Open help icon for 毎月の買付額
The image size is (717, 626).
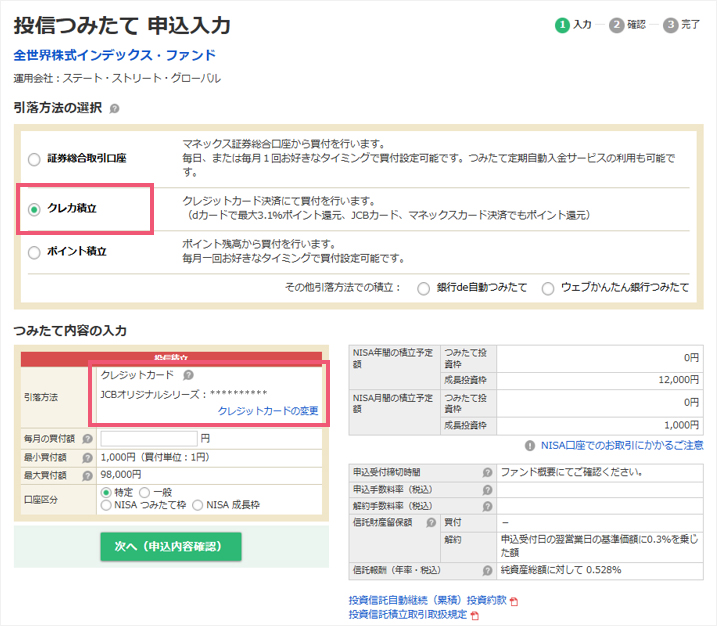87,439
